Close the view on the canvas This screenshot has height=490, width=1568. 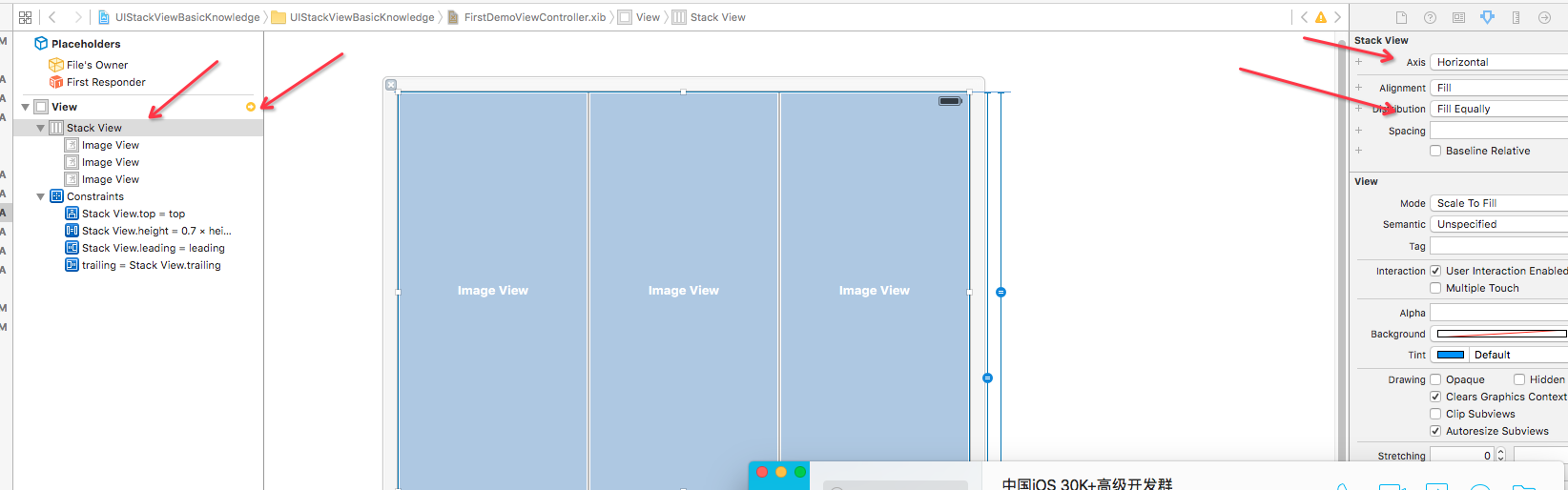click(391, 85)
